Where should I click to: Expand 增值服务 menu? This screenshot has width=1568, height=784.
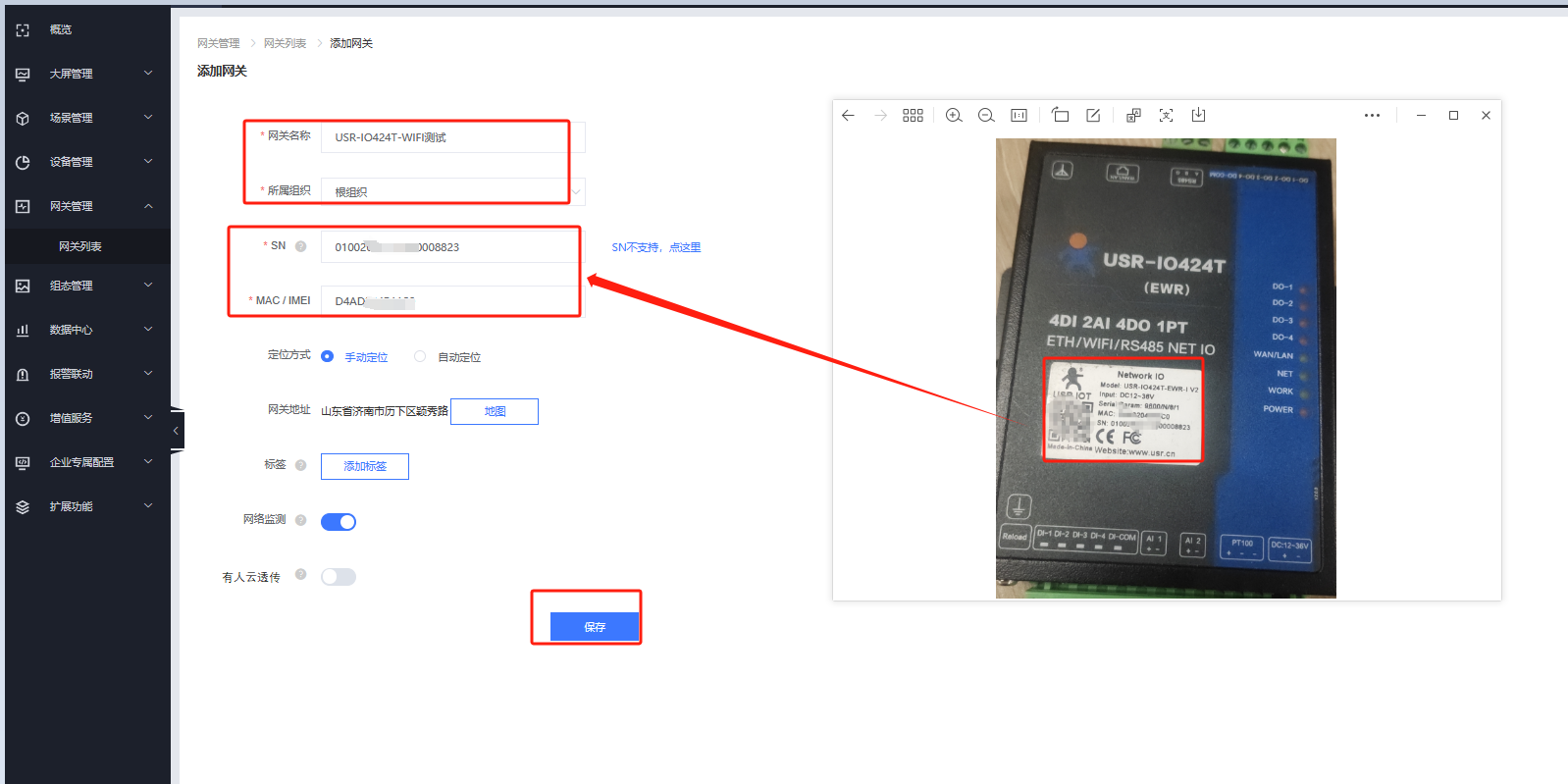click(x=148, y=418)
